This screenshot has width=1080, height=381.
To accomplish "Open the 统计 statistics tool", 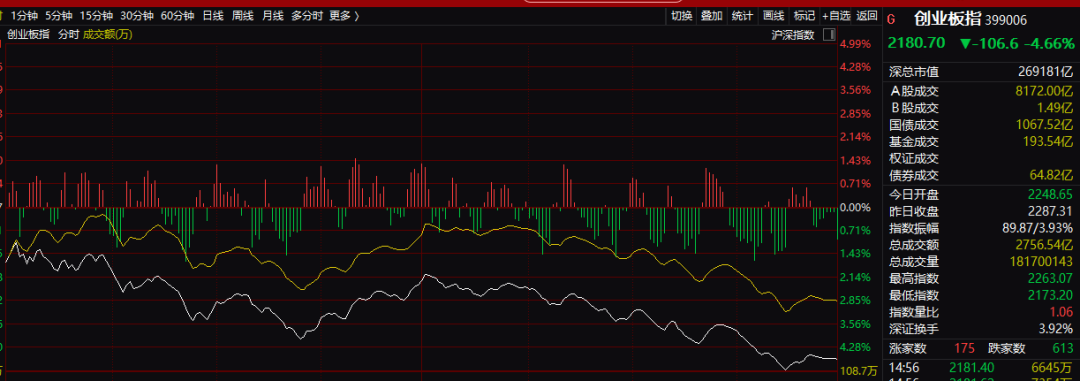I will click(x=742, y=16).
